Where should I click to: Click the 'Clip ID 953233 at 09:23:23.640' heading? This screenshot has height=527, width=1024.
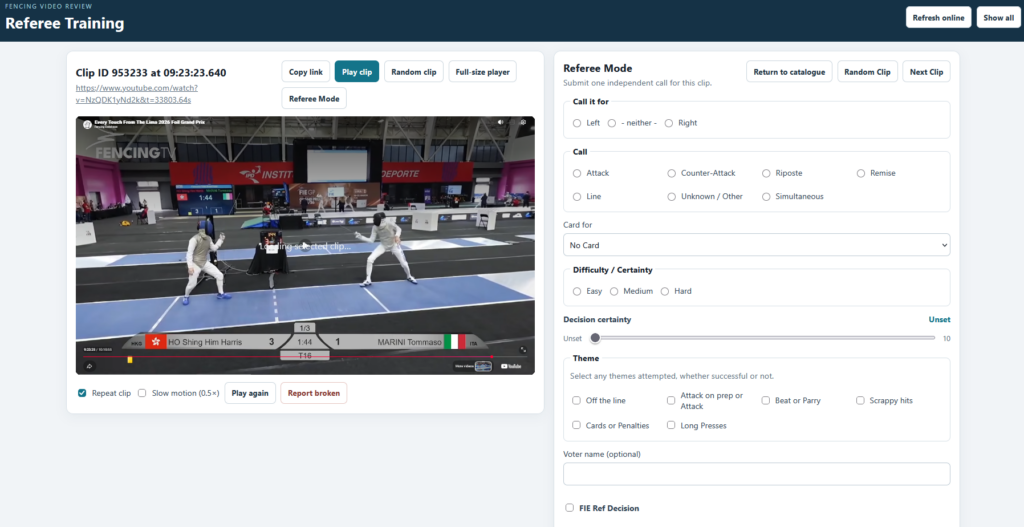(x=151, y=72)
